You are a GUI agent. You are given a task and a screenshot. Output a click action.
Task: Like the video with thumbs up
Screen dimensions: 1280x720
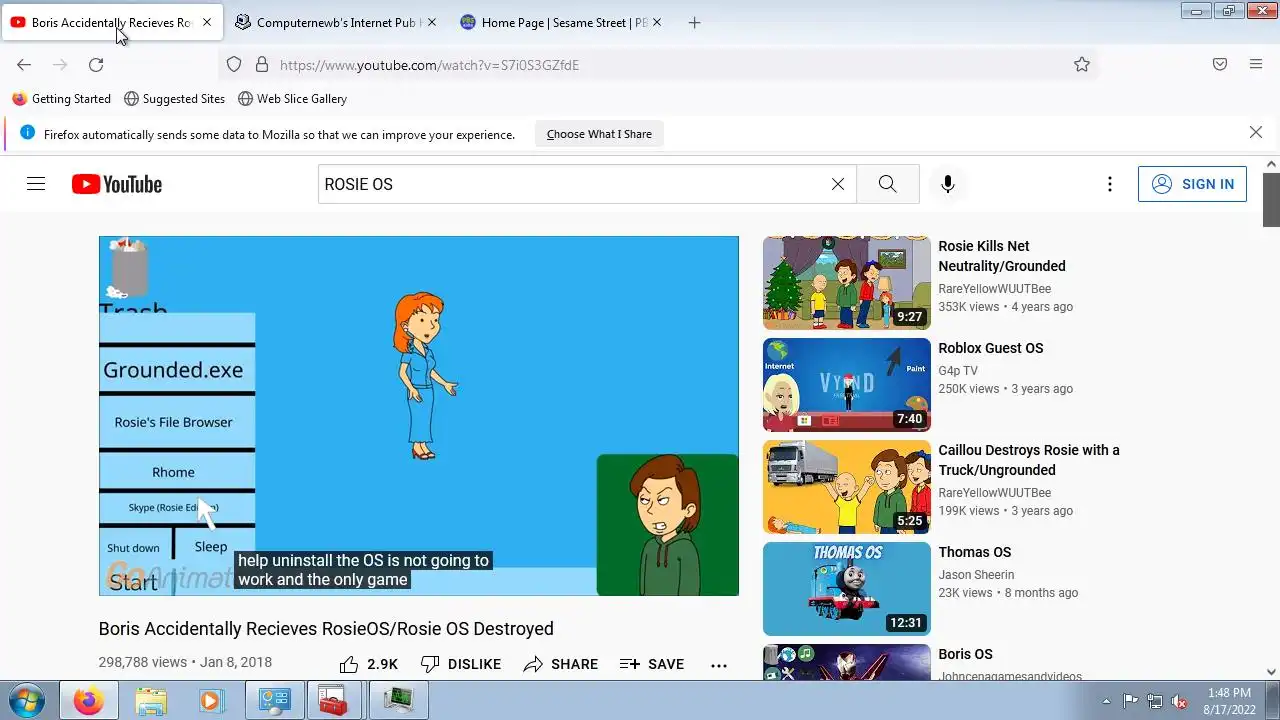coord(368,664)
